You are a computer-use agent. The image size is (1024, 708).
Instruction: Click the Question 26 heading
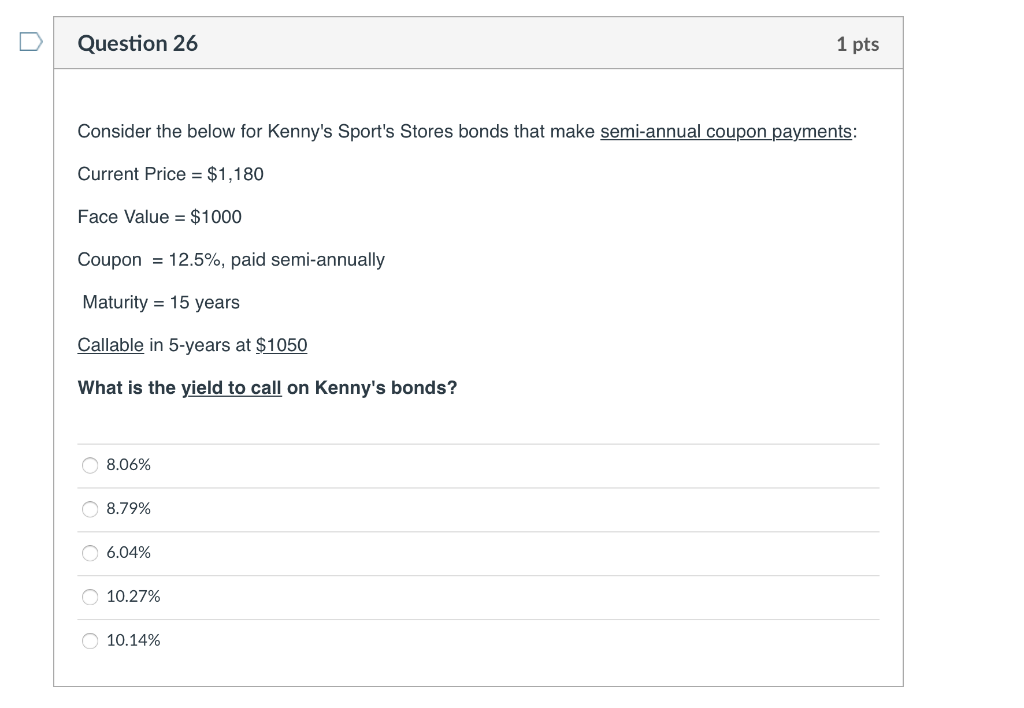point(137,43)
